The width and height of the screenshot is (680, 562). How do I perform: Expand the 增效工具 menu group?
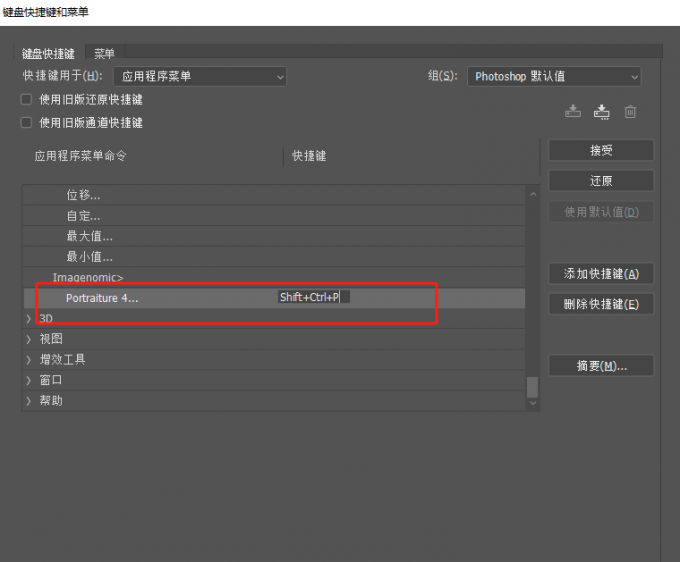tap(29, 359)
